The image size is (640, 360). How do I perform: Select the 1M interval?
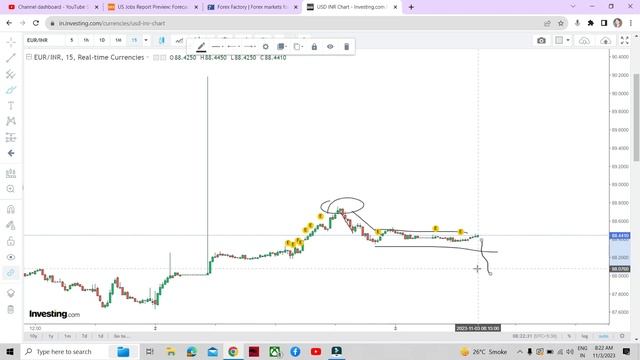118,40
